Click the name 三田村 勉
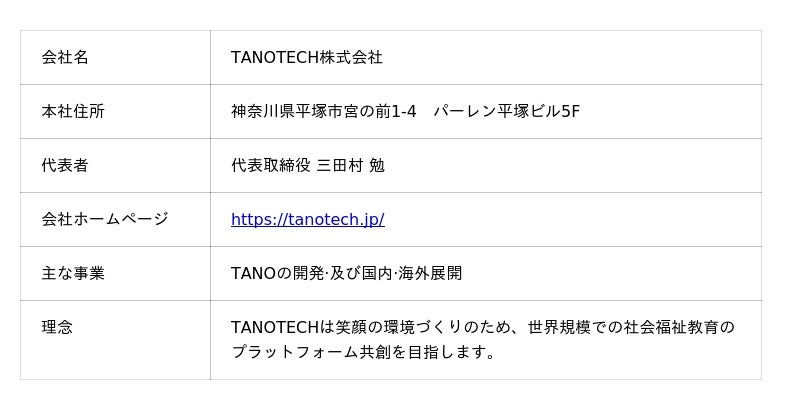This screenshot has width=800, height=410. [x=350, y=166]
